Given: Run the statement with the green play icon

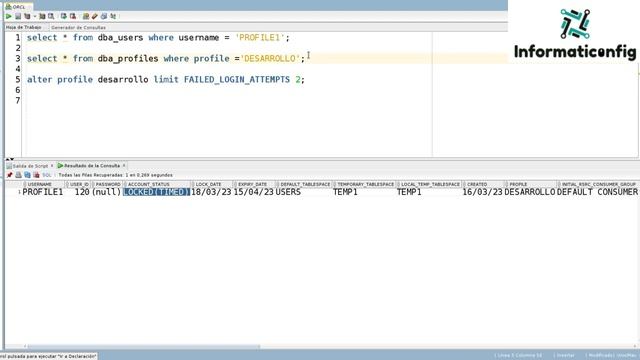Looking at the screenshot, I should pyautogui.click(x=9, y=16).
